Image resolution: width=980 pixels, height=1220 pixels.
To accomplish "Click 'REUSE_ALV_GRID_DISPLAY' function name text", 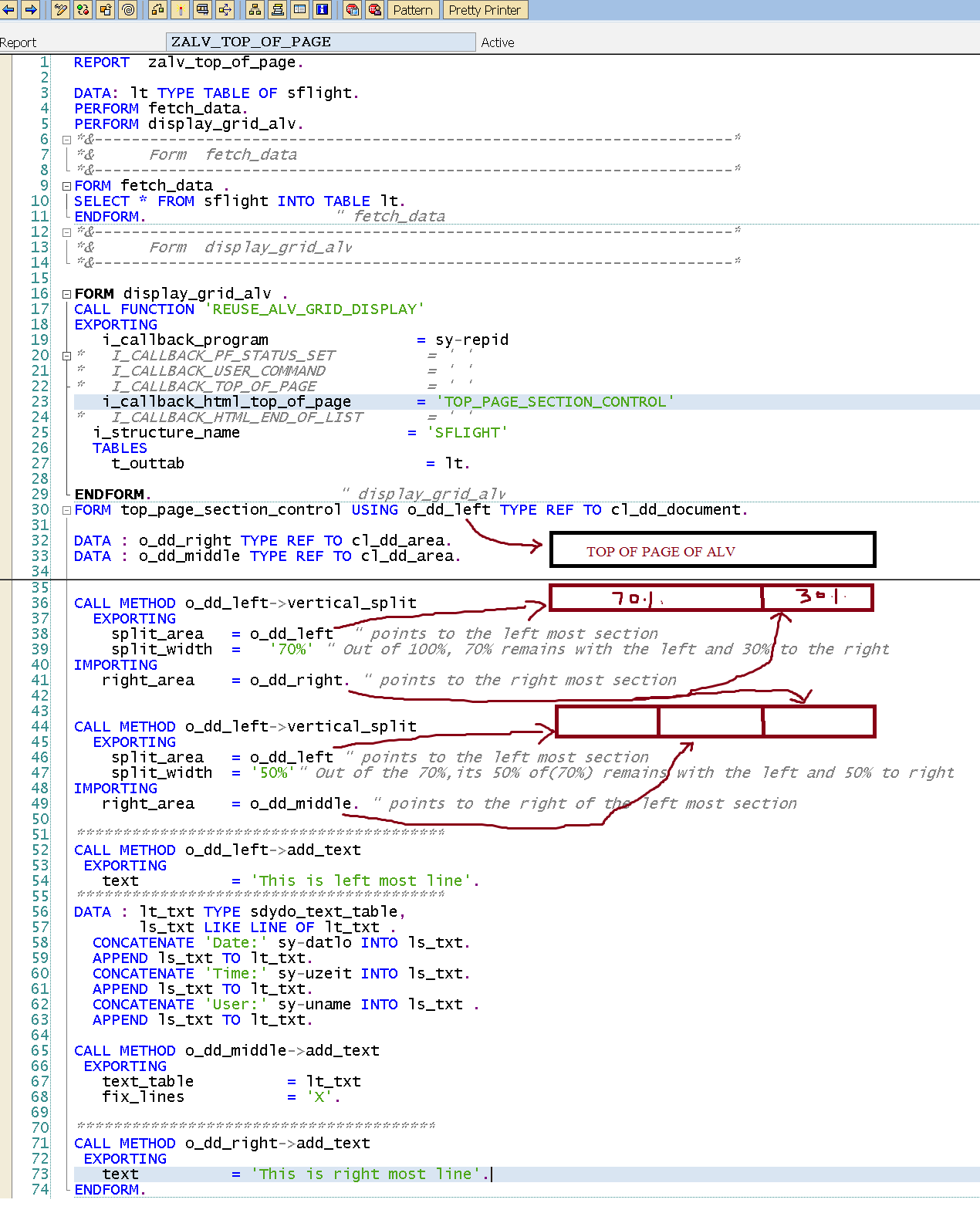I will pos(315,309).
